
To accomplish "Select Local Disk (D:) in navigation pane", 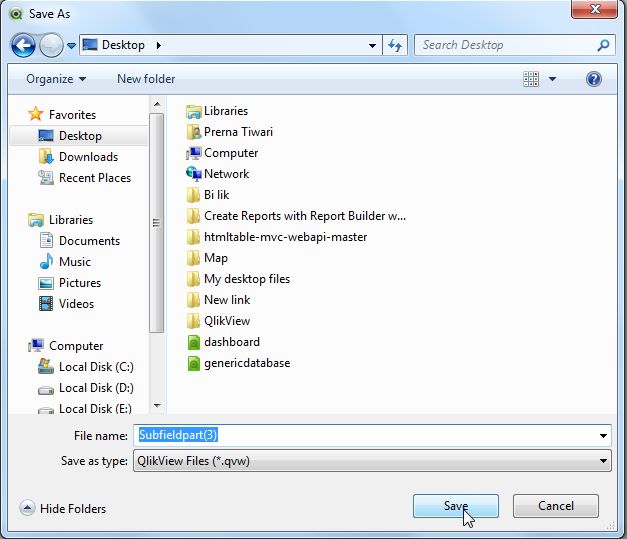I will pyautogui.click(x=86, y=387).
